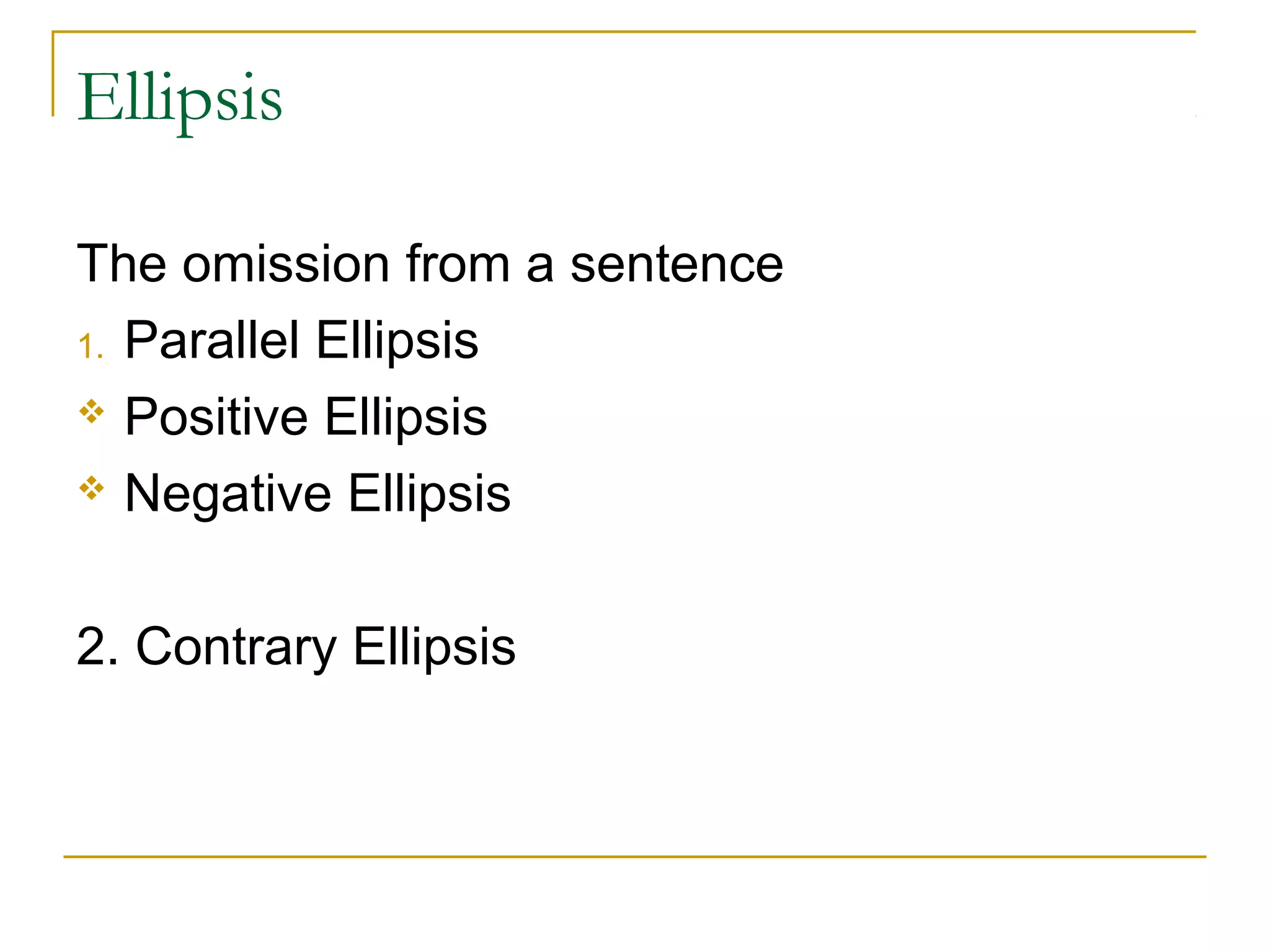1270x952 pixels.
Task: Click the word from in the definition line
Action: [458, 264]
